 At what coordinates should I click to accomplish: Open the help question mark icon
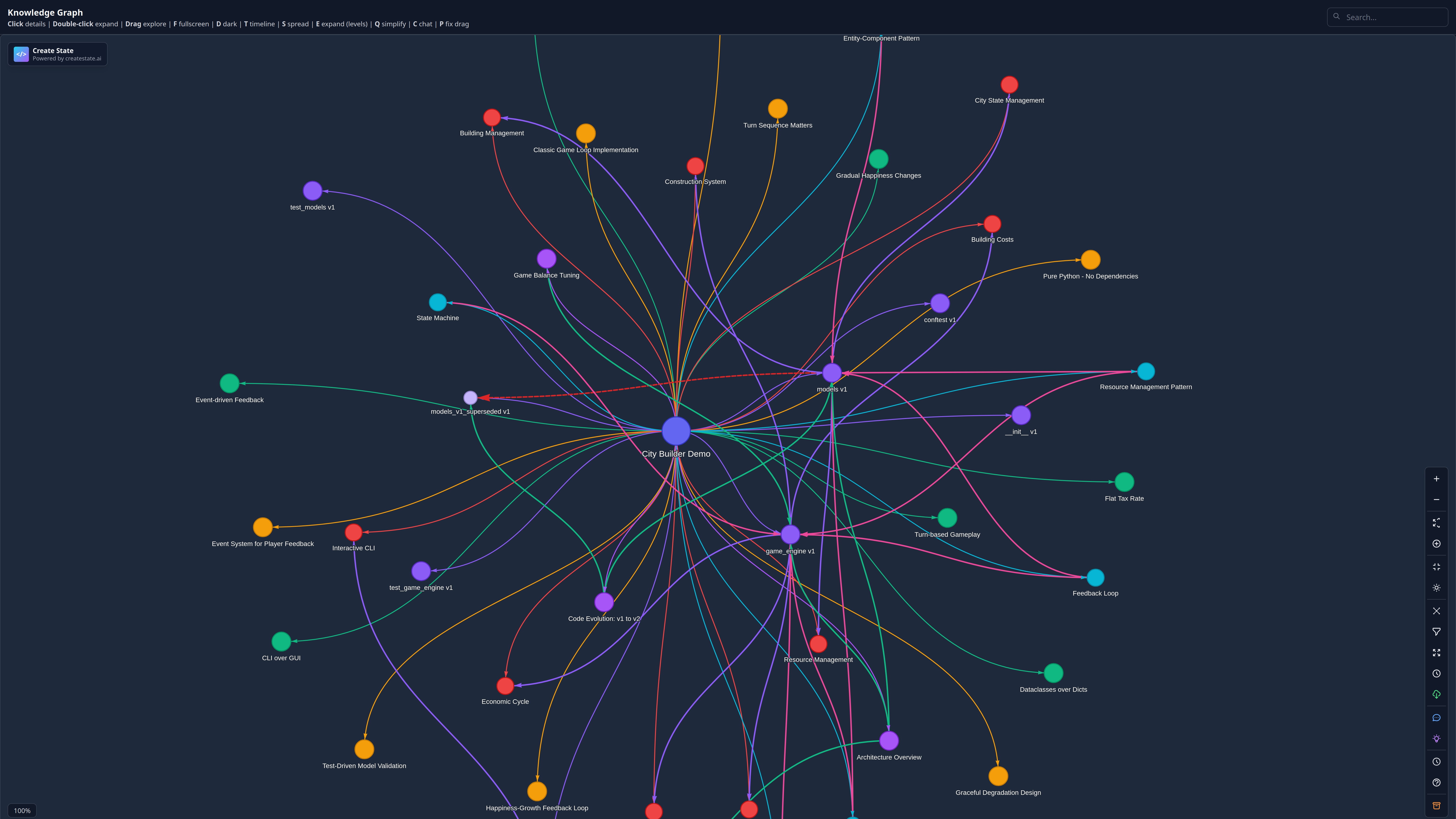pyautogui.click(x=1436, y=782)
